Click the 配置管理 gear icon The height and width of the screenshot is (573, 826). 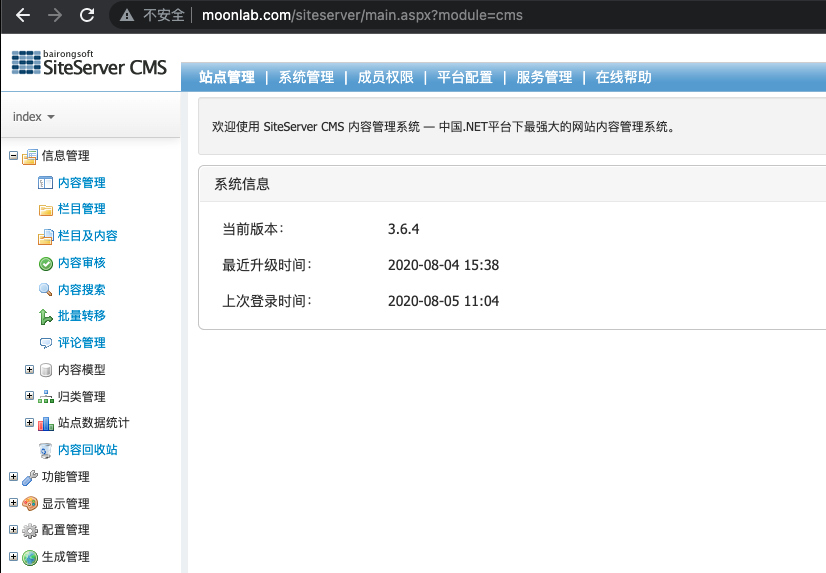[x=30, y=530]
